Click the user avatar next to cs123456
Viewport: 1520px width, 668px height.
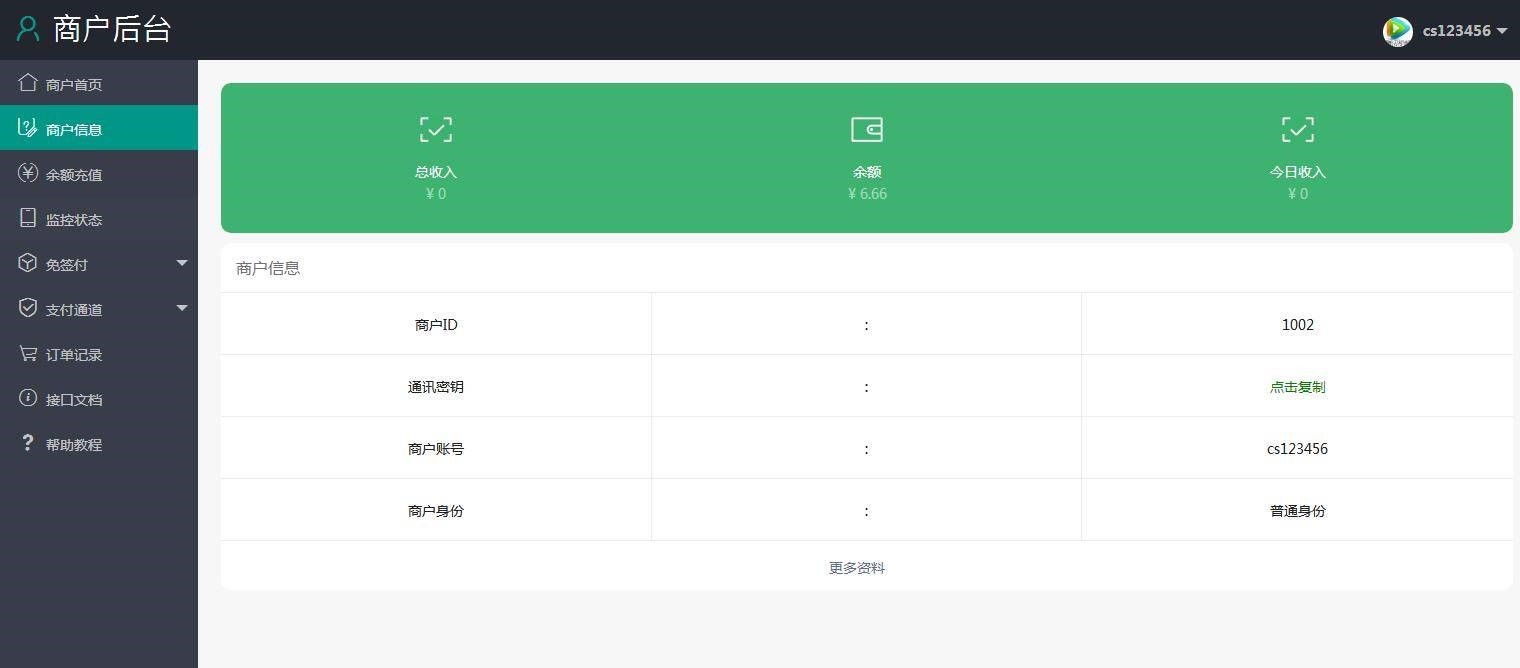click(1397, 31)
